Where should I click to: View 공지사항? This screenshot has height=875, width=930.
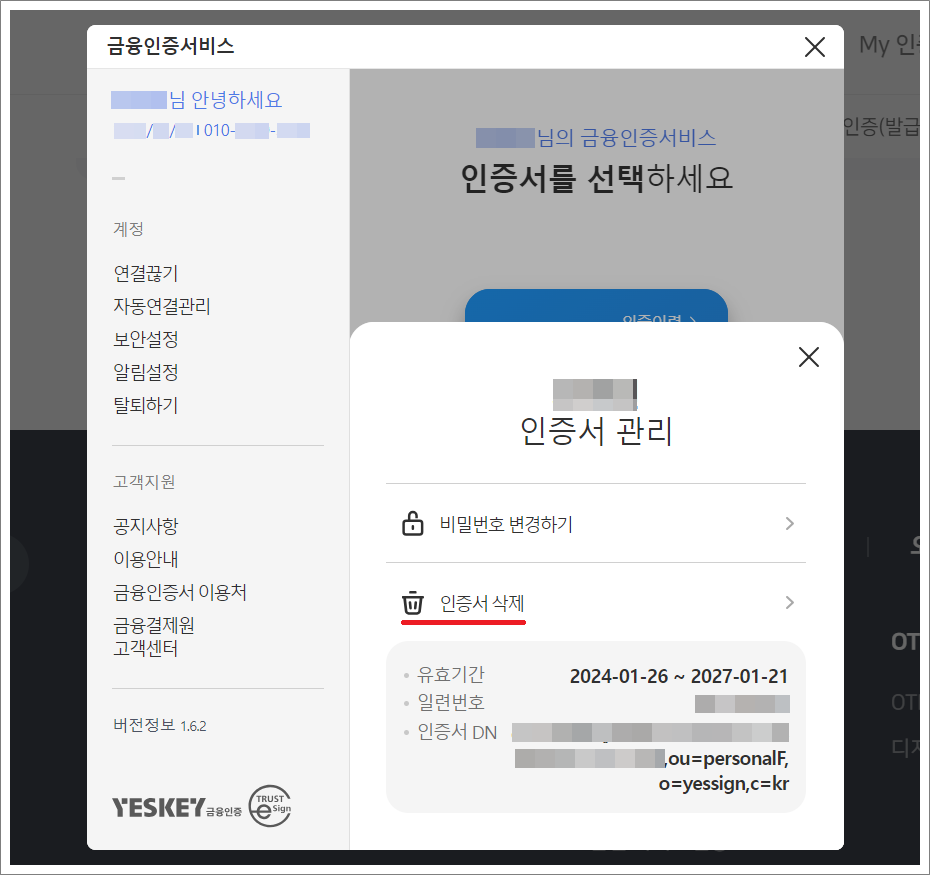[x=146, y=526]
